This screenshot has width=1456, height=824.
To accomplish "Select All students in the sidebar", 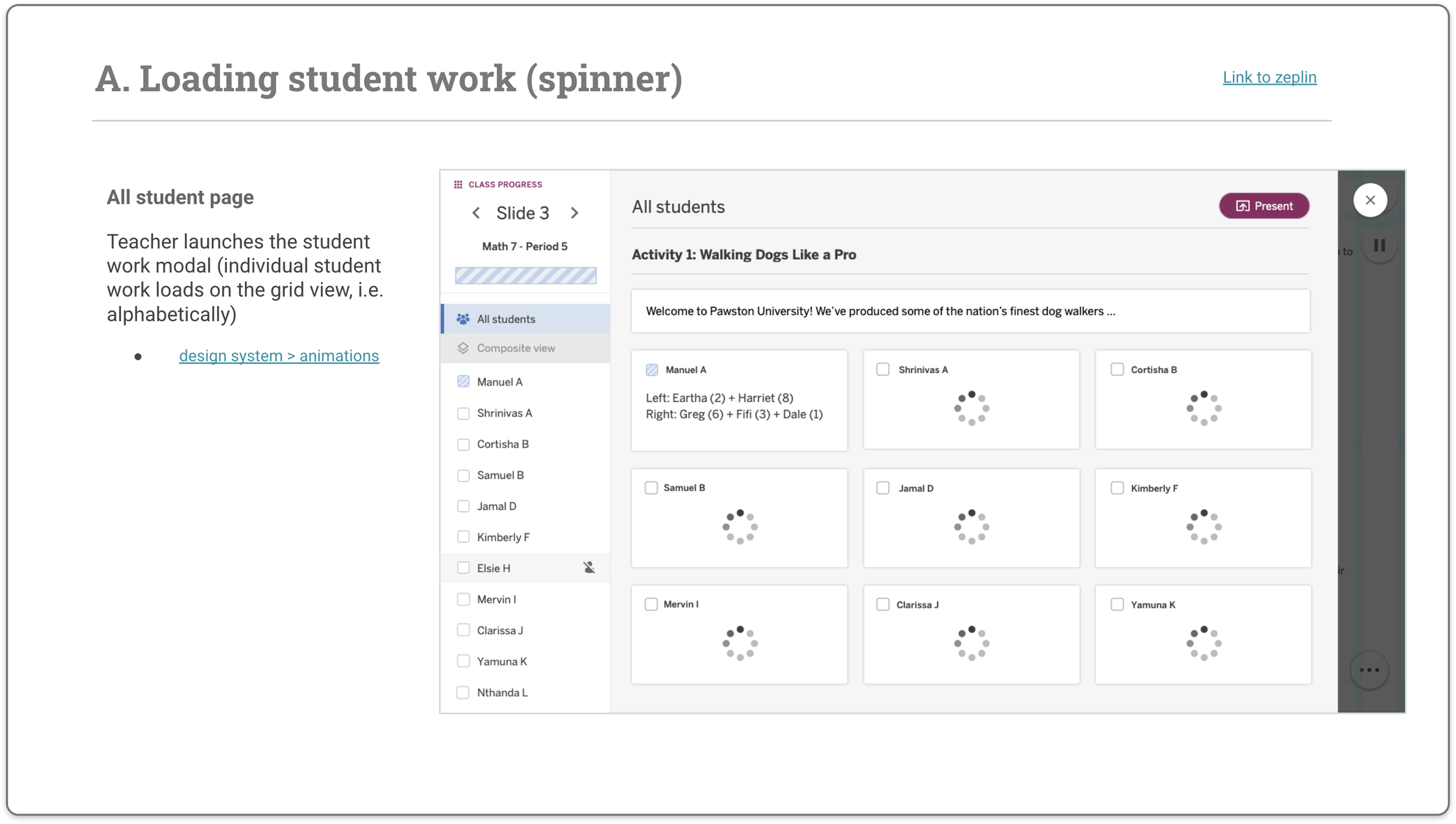I will pos(526,319).
